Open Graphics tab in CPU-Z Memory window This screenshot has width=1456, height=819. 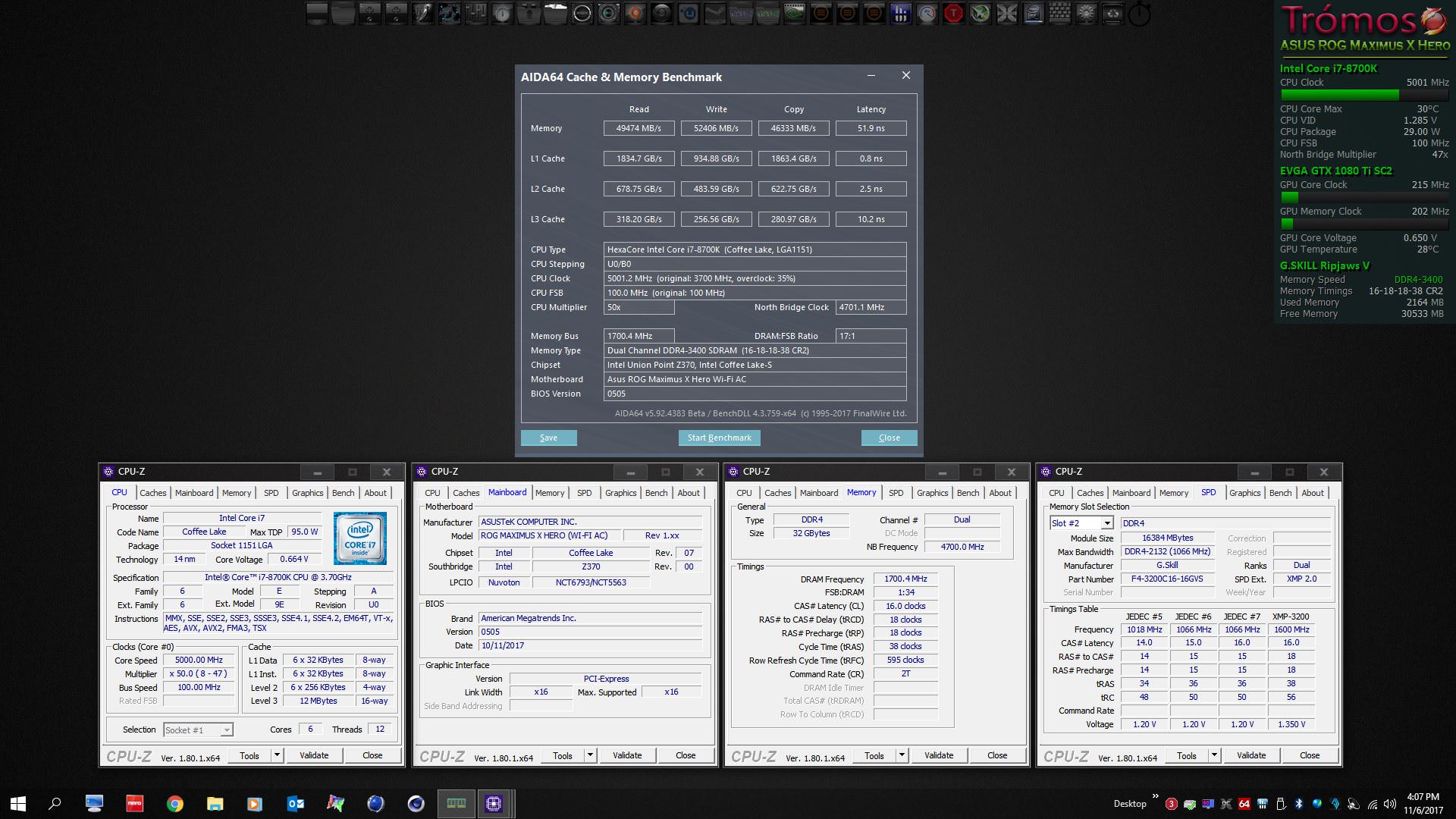[x=932, y=493]
